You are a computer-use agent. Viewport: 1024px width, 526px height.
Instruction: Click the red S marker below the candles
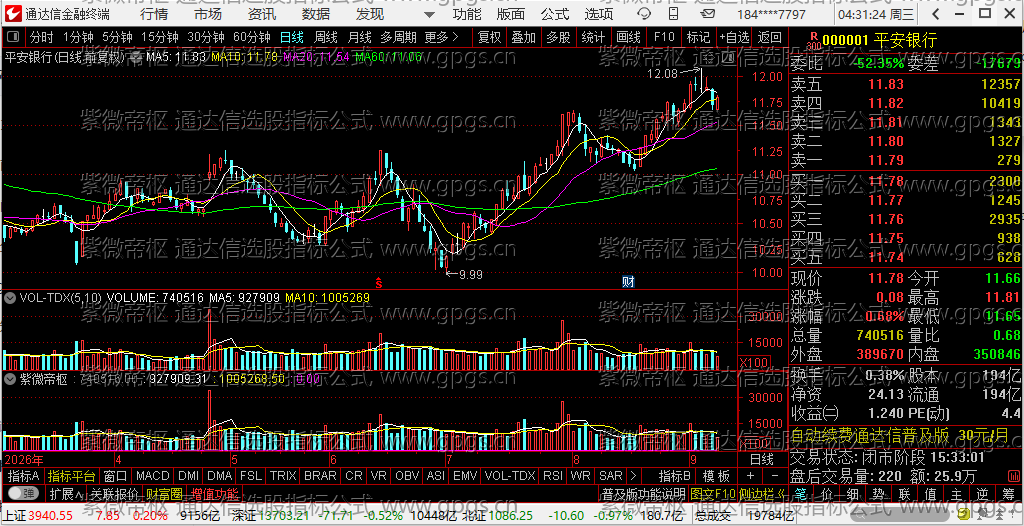coord(378,282)
